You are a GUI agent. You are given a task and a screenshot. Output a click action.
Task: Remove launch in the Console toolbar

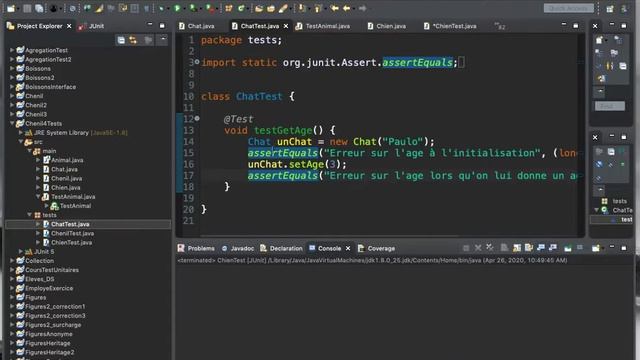click(478, 248)
